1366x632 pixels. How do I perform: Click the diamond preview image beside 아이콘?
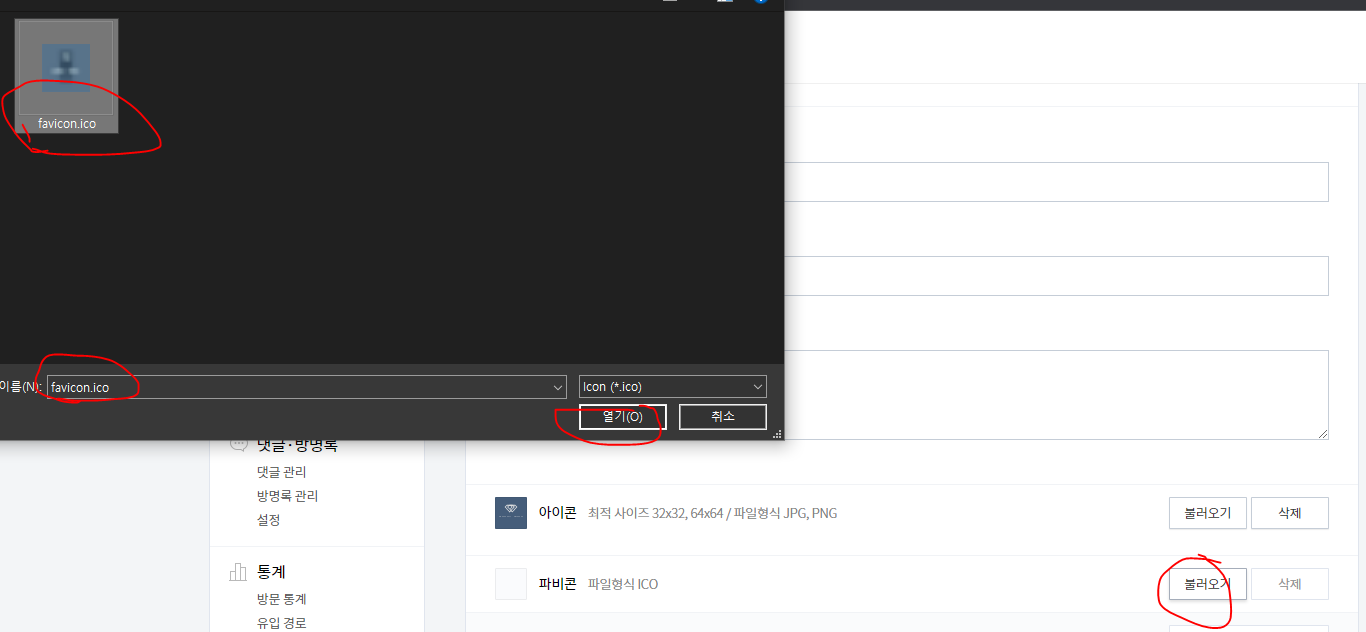[511, 513]
